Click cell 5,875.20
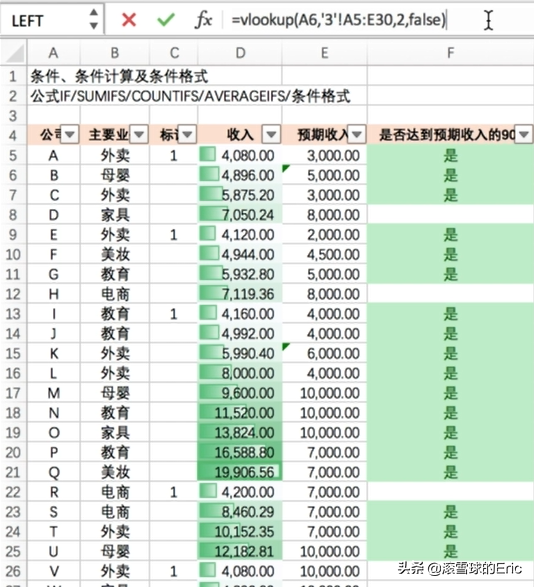Screen dimensions: 534x587 coord(240,195)
